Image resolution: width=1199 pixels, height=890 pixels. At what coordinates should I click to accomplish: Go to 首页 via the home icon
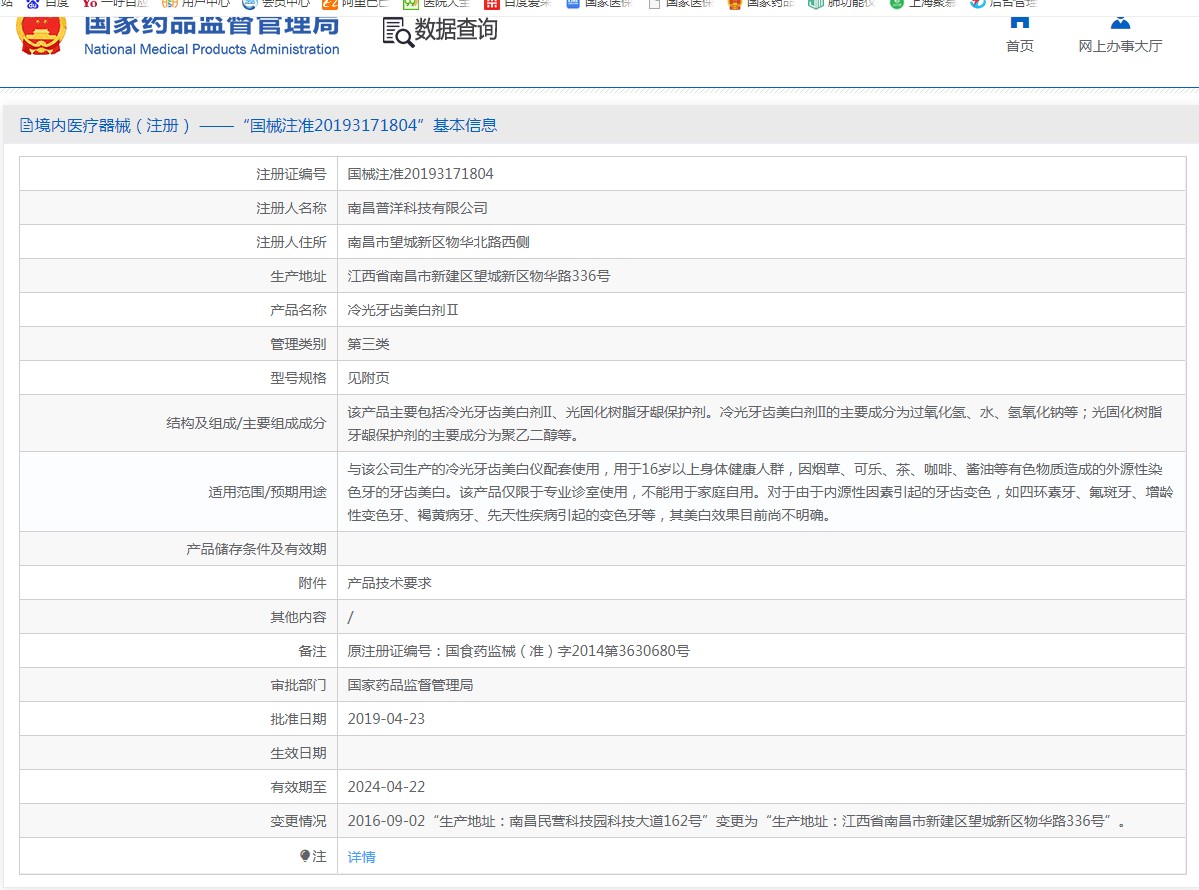[1018, 21]
